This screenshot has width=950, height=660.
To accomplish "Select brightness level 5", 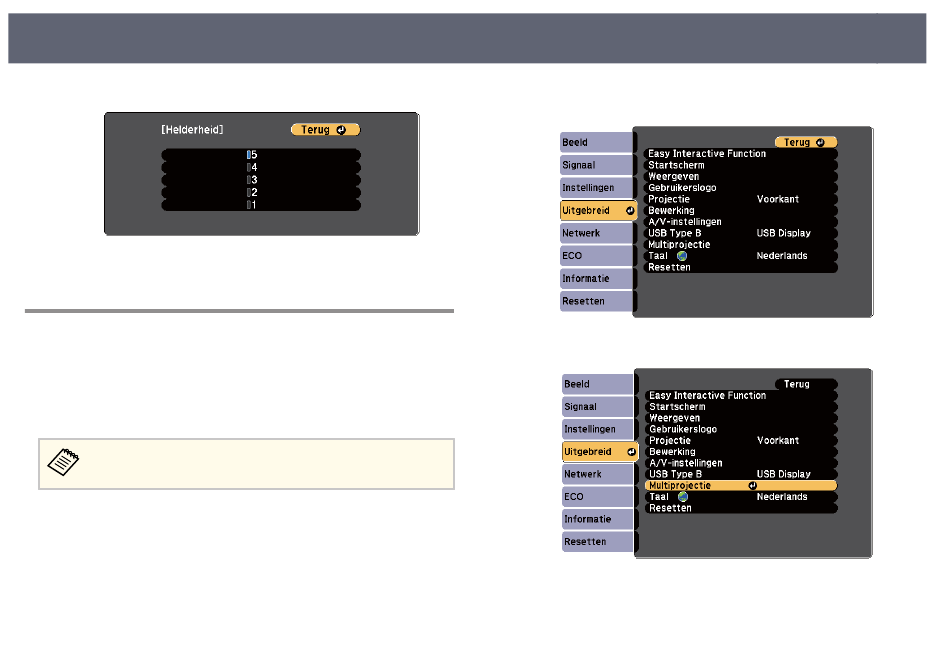I will tap(261, 155).
